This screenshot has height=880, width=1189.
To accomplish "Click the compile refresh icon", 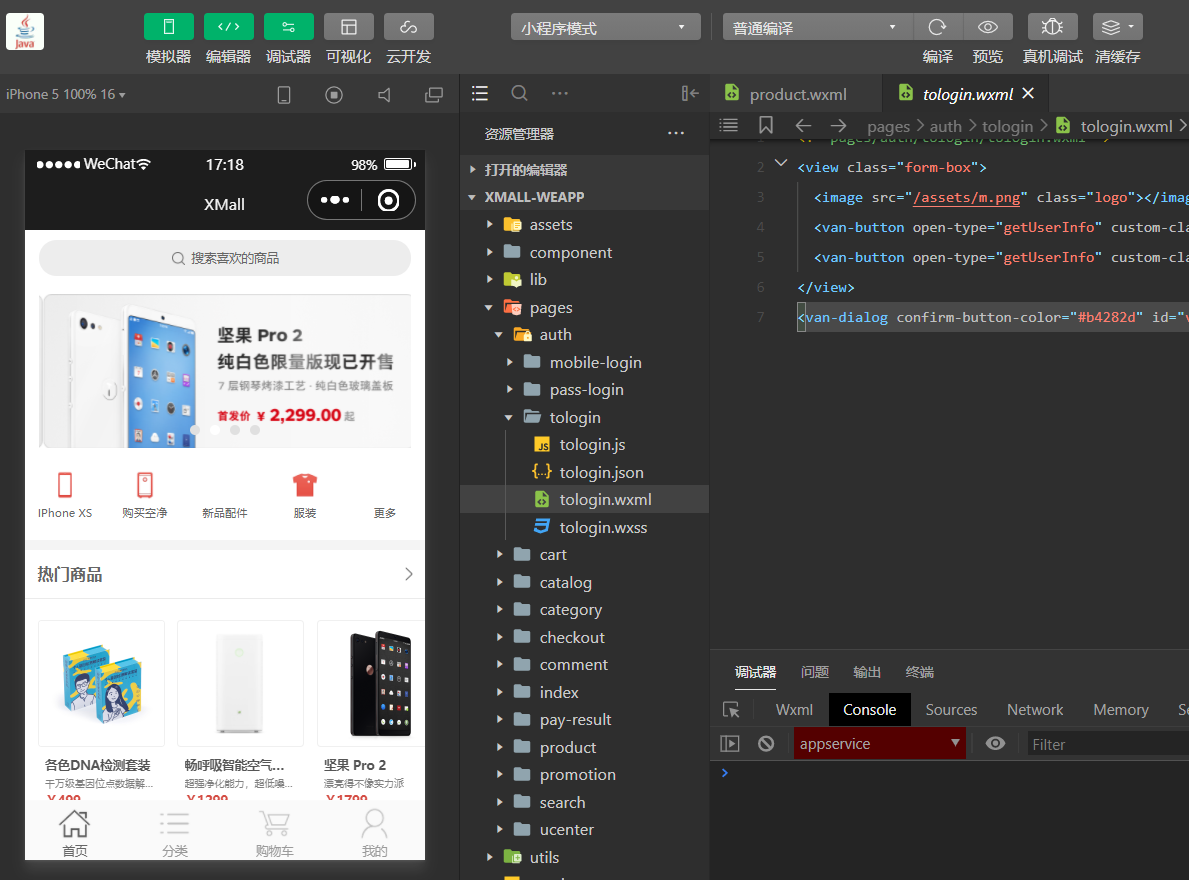I will coord(937,27).
